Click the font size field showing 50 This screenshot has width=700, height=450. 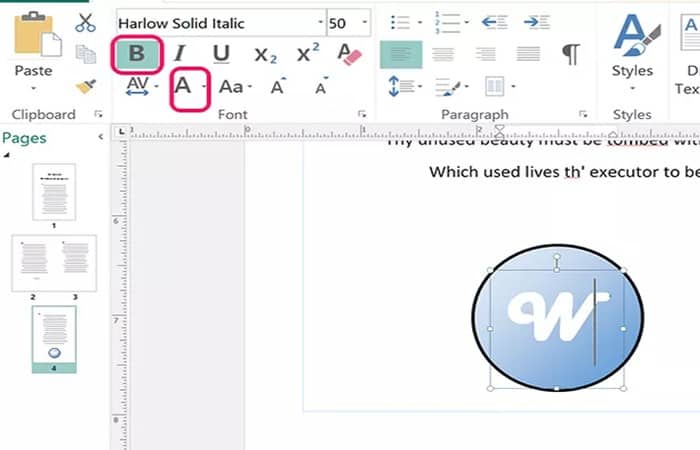[x=342, y=23]
